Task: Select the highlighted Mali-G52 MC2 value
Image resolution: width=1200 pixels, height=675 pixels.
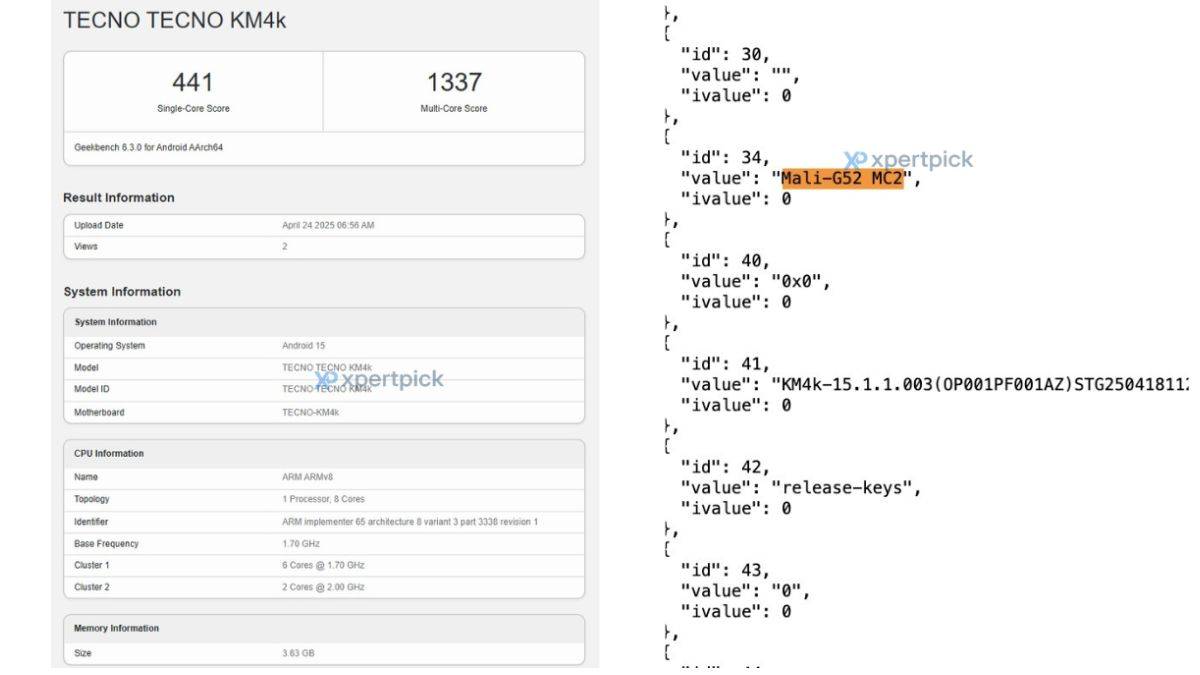Action: [x=842, y=178]
